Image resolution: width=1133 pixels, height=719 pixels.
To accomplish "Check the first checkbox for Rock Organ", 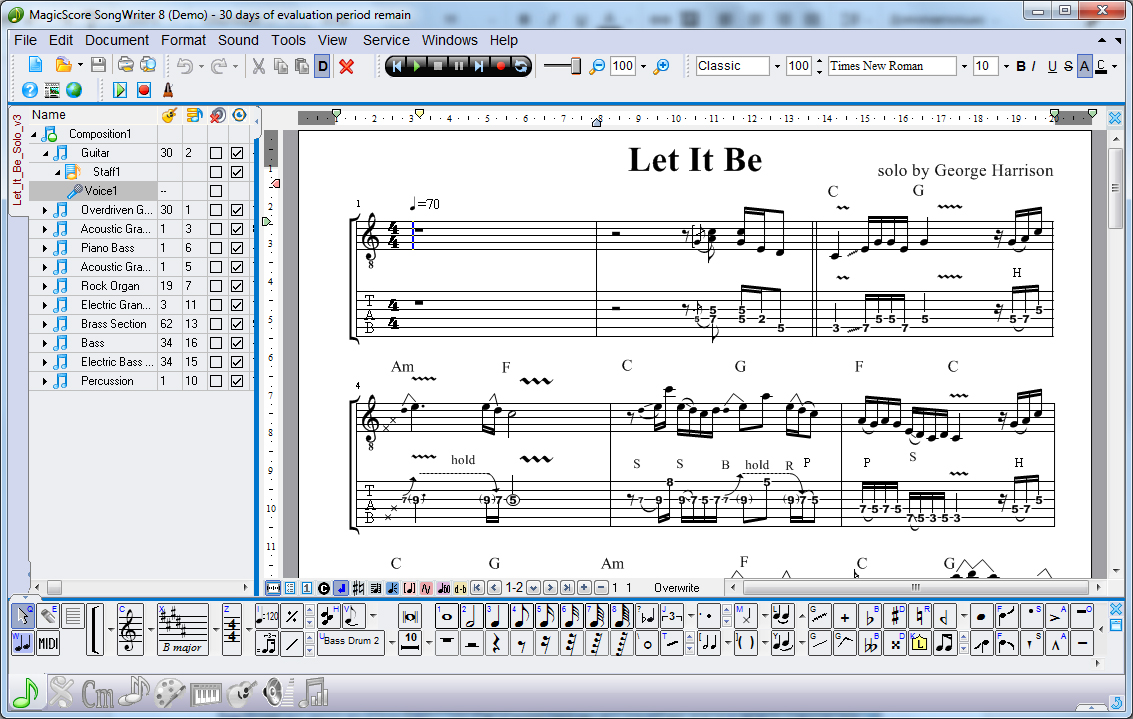I will pyautogui.click(x=215, y=286).
